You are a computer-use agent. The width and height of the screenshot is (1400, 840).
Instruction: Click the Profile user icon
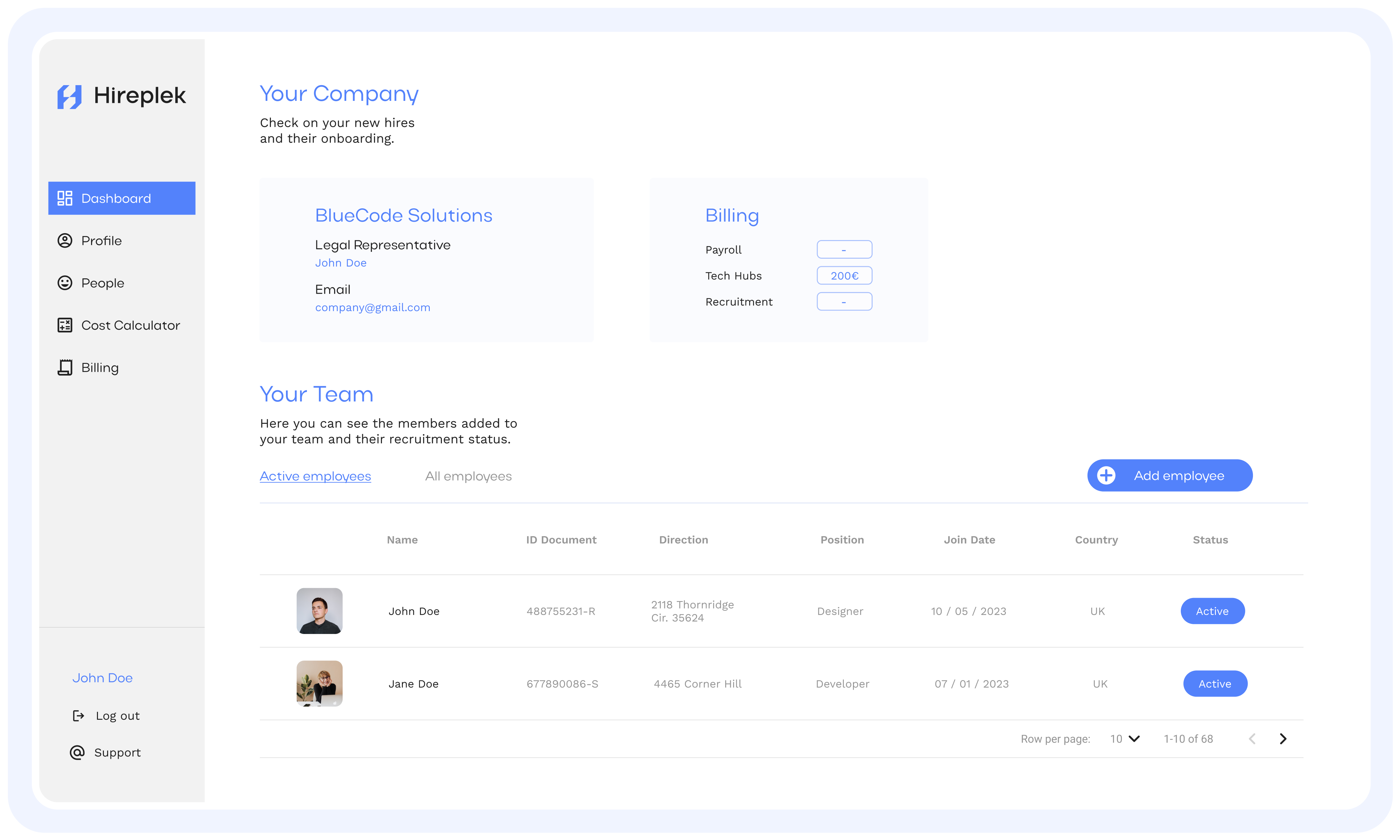pyautogui.click(x=65, y=241)
